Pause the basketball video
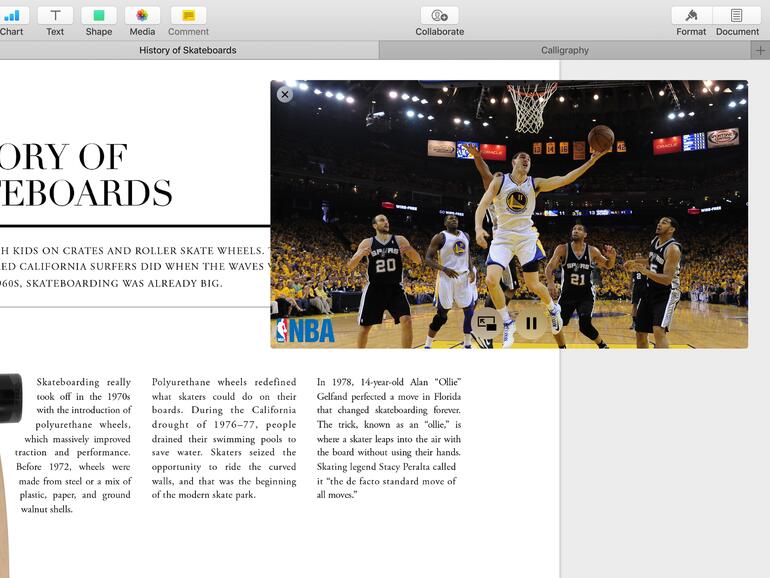The image size is (770, 578). 531,323
